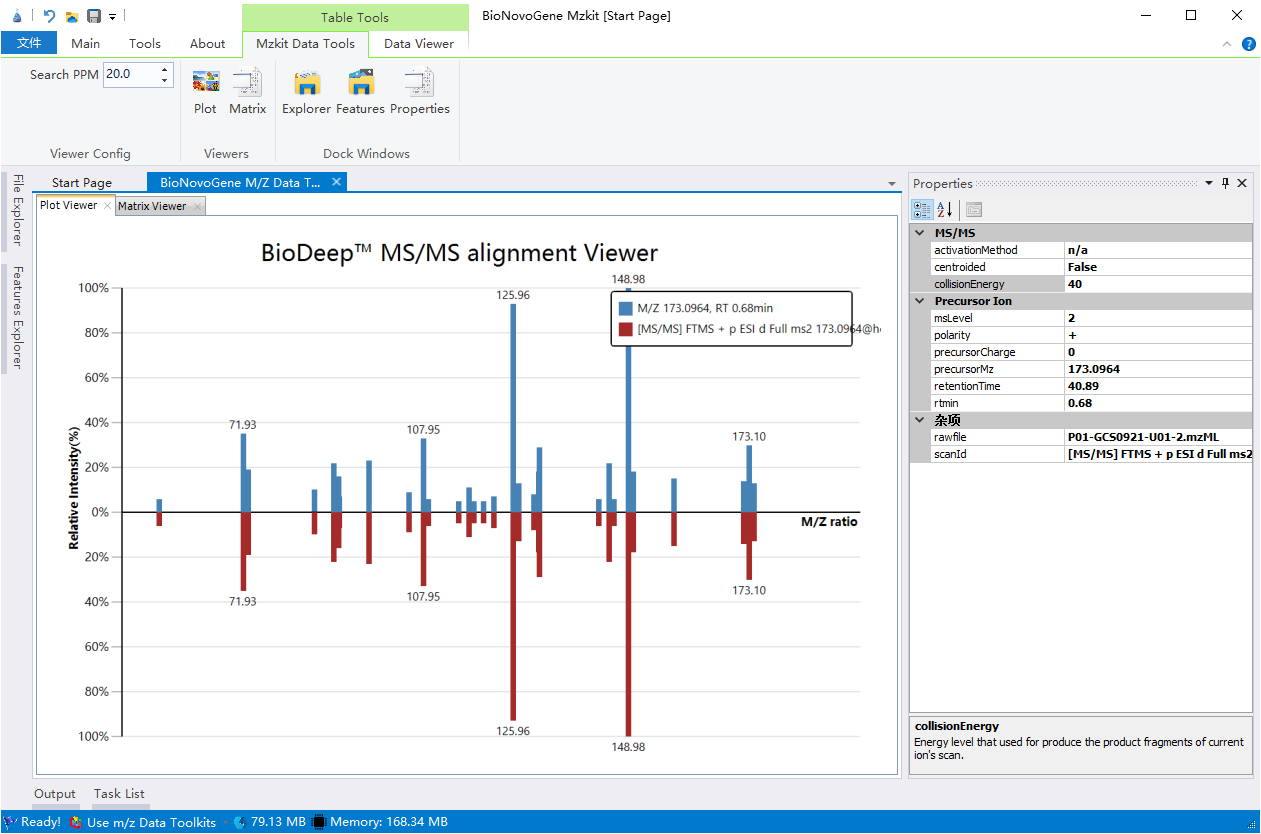Switch to the About ribbon tab
Screen dimensions: 1261x834
207,43
